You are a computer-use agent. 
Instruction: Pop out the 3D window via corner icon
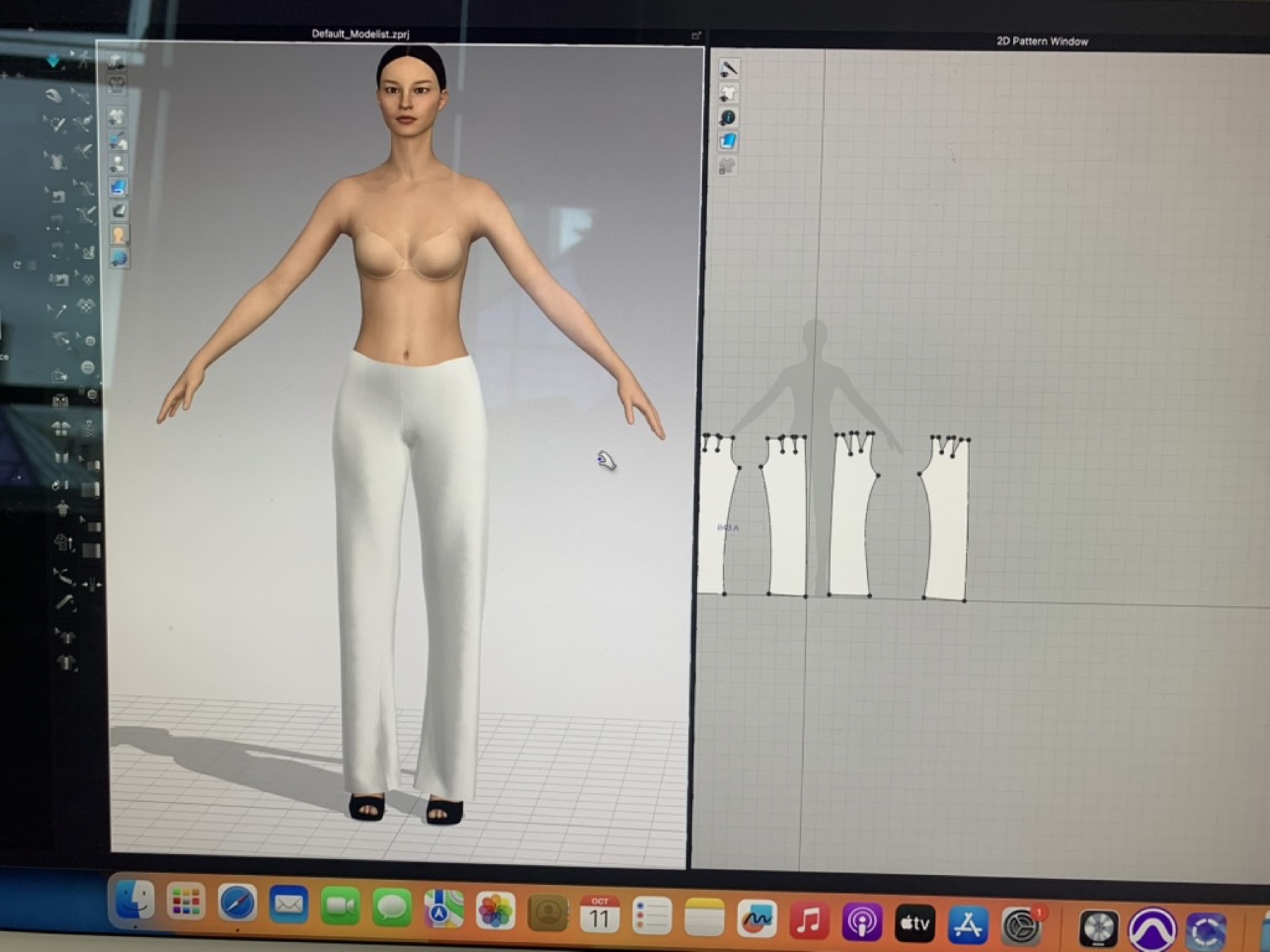tap(696, 35)
